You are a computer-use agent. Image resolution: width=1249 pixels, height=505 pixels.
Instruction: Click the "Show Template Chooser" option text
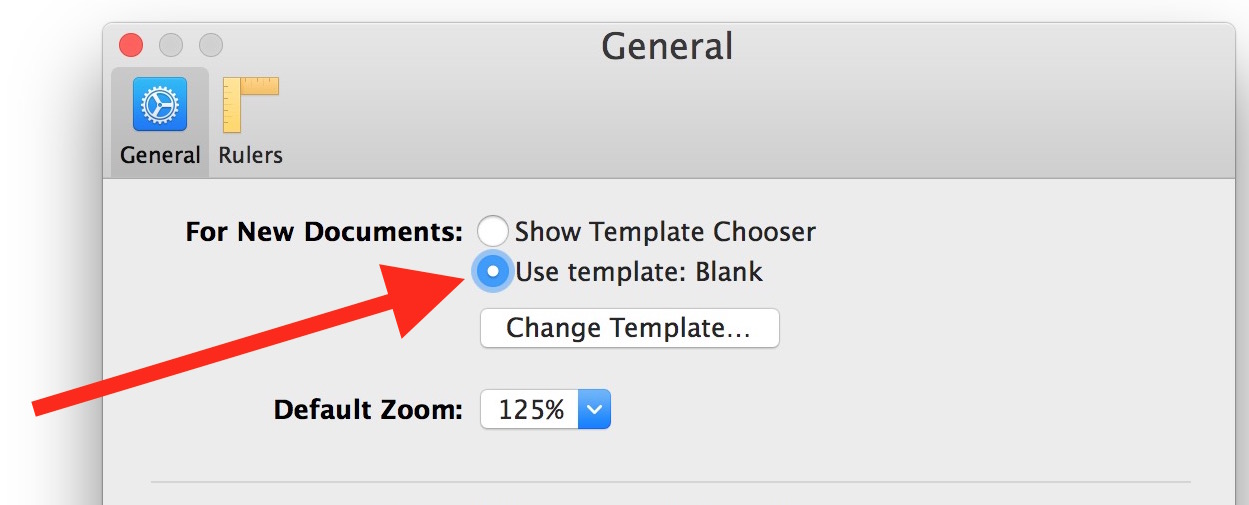[665, 232]
